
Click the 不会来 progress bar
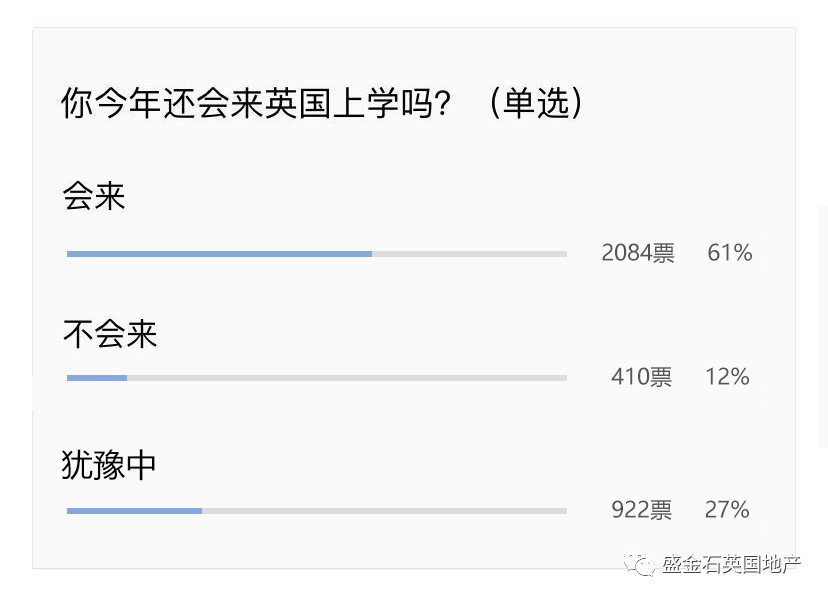click(97, 378)
